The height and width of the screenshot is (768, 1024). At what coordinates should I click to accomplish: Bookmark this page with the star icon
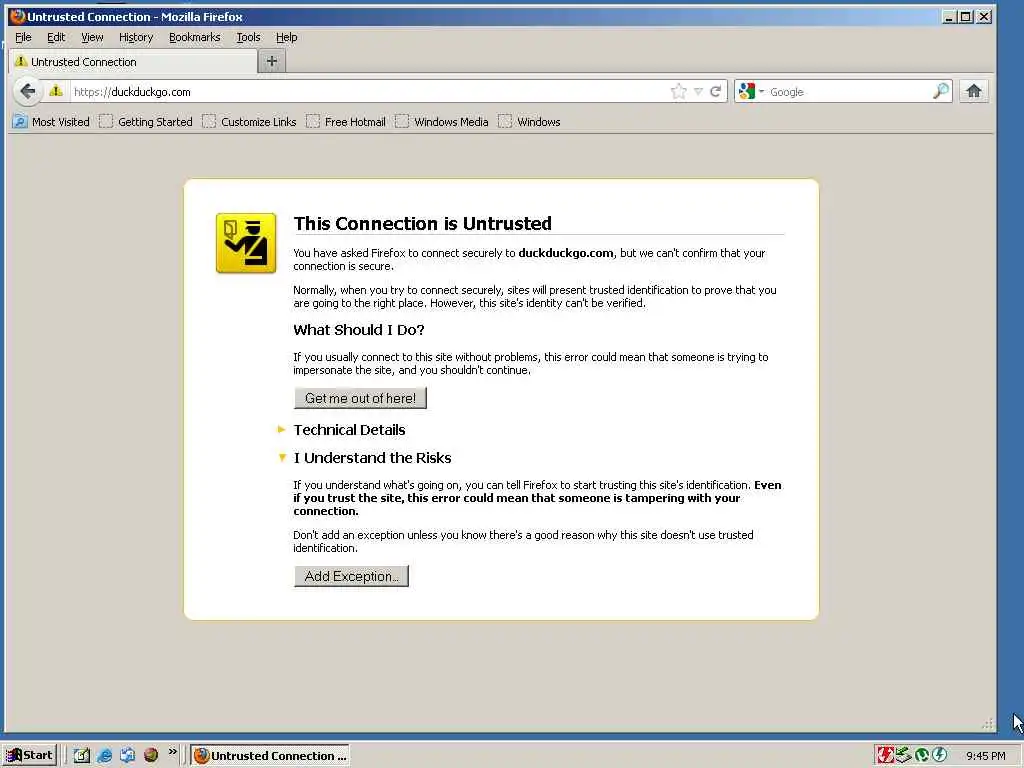(679, 91)
